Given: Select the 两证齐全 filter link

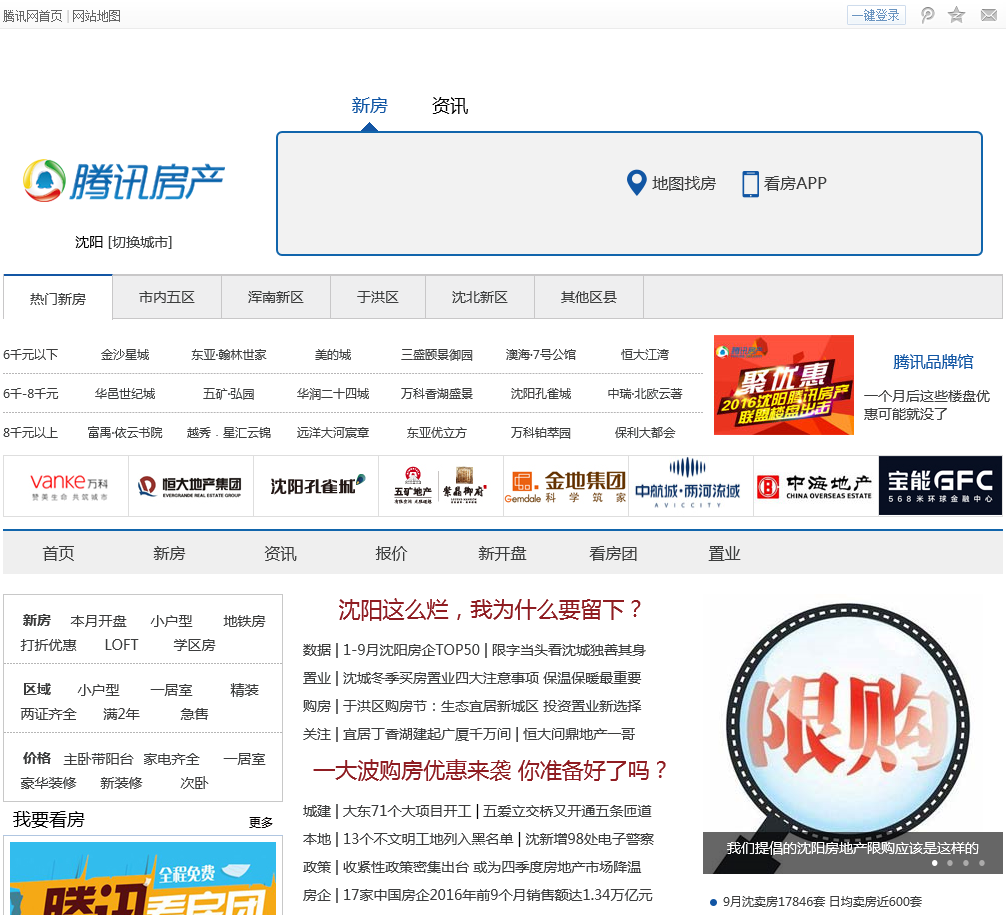Looking at the screenshot, I should 49,714.
